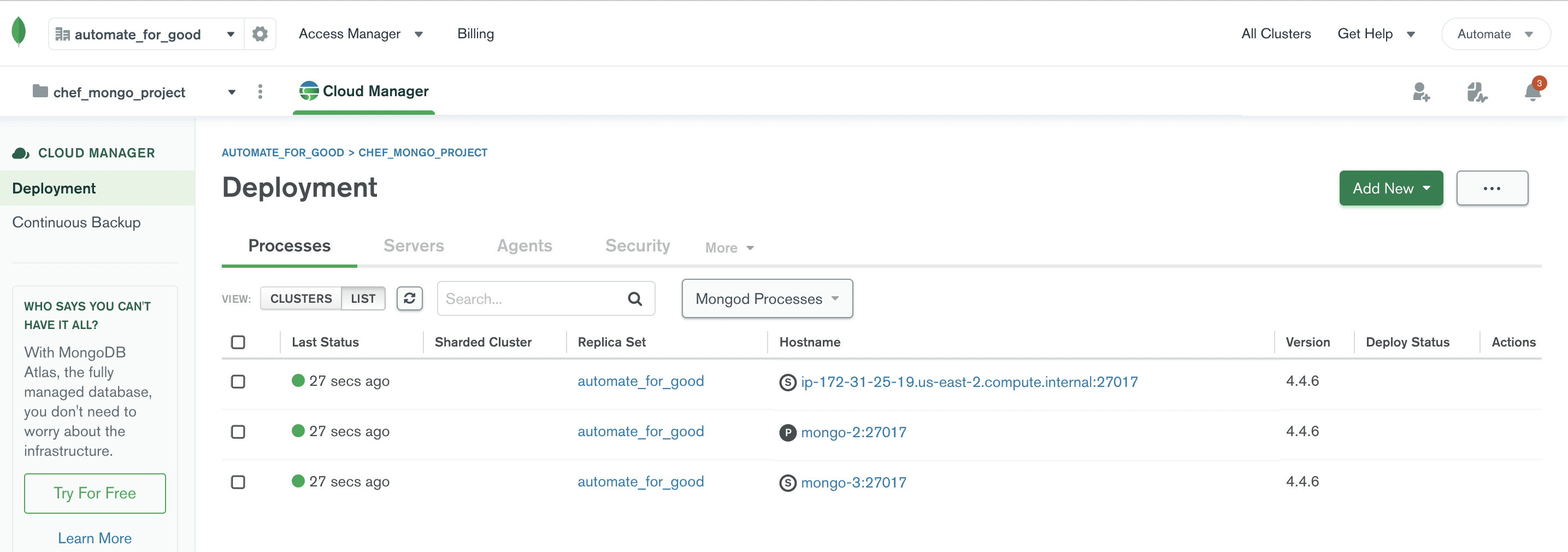The height and width of the screenshot is (552, 1568).
Task: Open the Billing page
Action: point(475,34)
